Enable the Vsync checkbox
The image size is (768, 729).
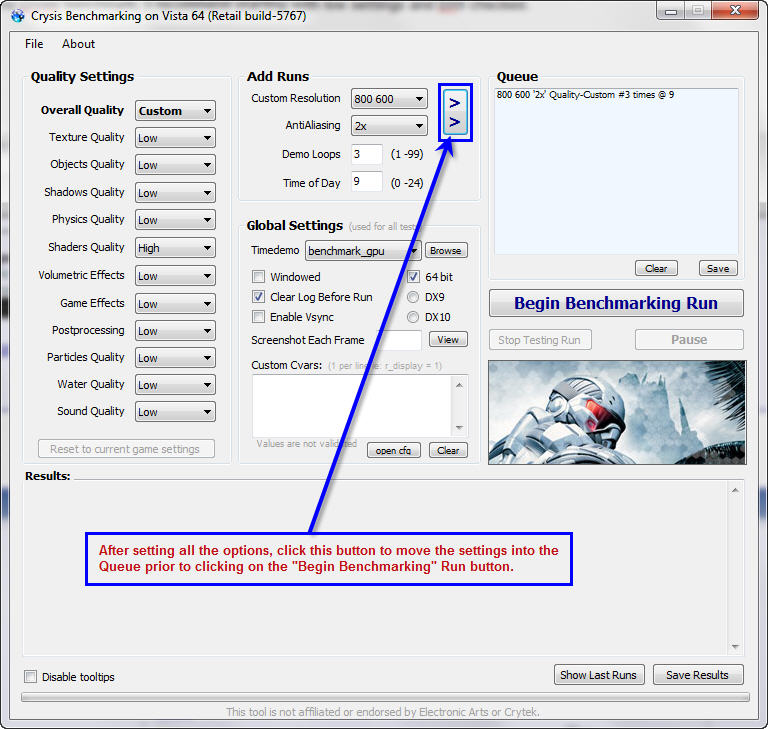point(259,317)
